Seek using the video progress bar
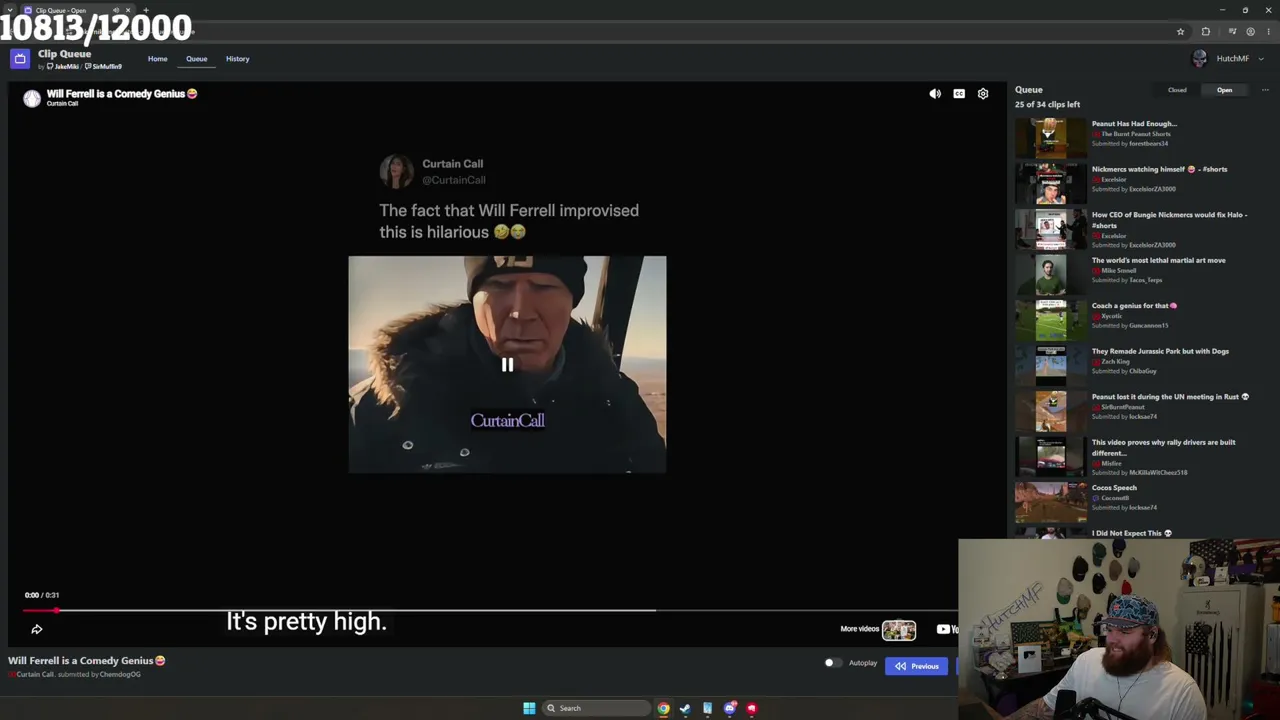Screen dimensions: 1280x720 [490, 610]
